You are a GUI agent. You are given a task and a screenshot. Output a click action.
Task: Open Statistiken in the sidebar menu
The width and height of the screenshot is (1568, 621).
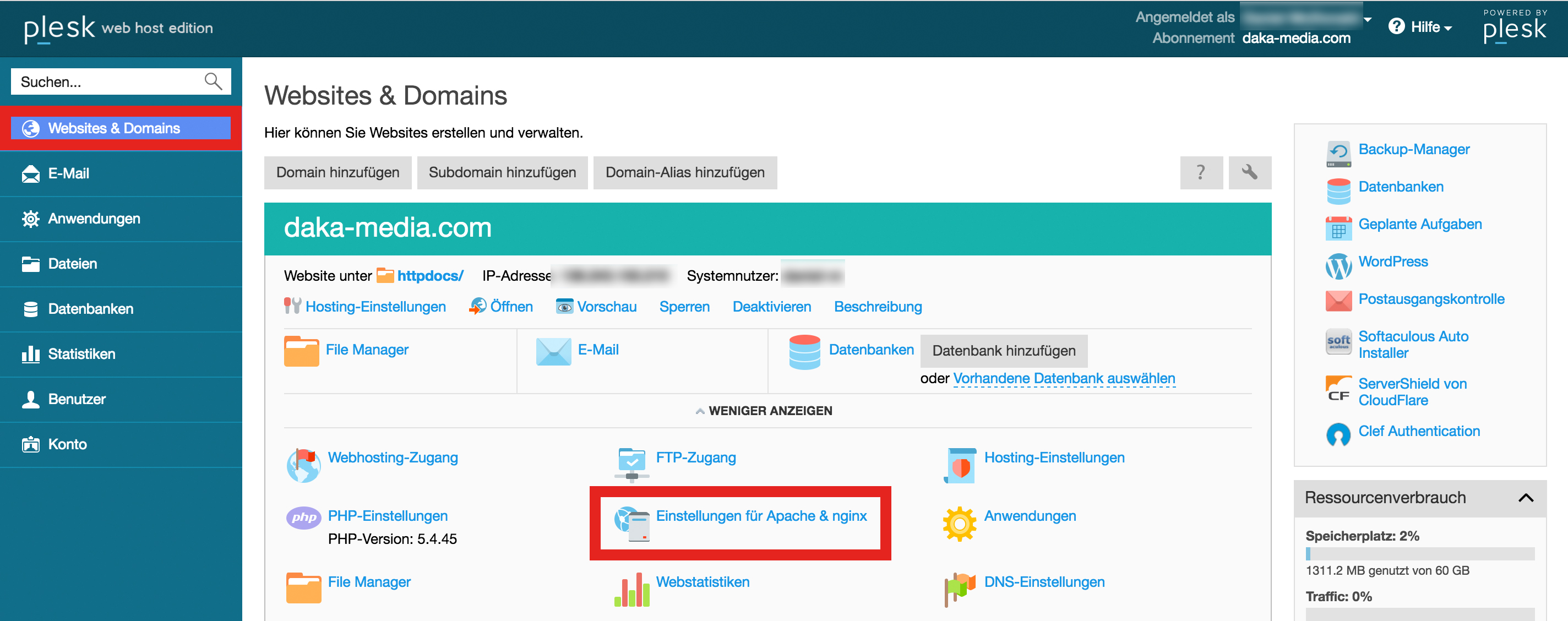pos(81,354)
